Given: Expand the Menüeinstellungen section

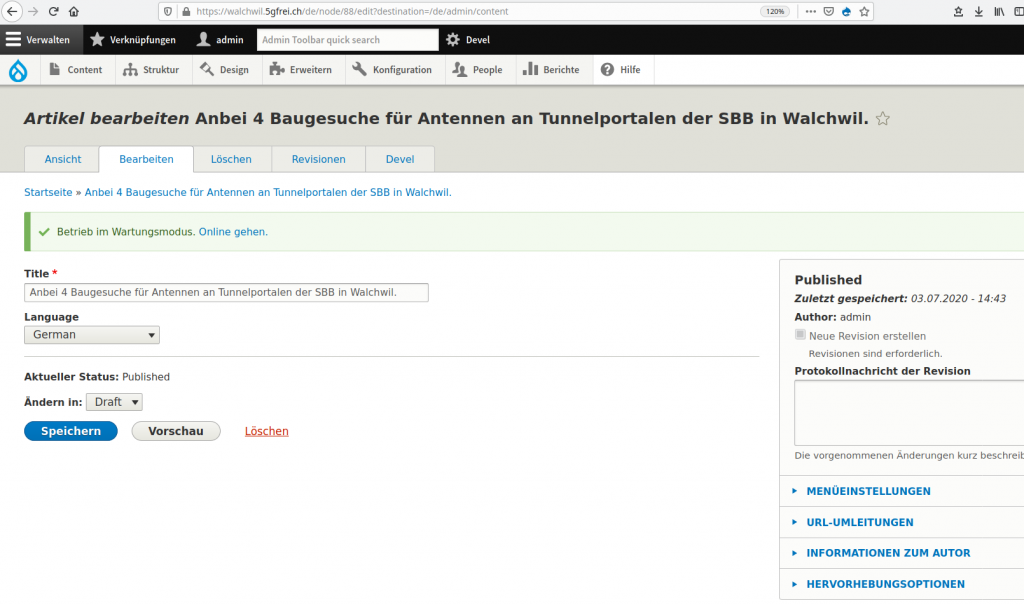Looking at the screenshot, I should point(868,491).
